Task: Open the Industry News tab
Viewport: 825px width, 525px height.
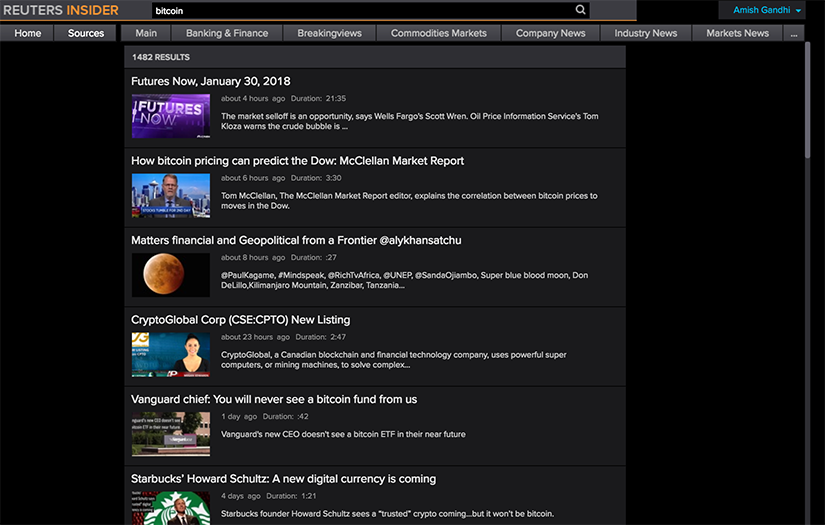Action: click(646, 33)
